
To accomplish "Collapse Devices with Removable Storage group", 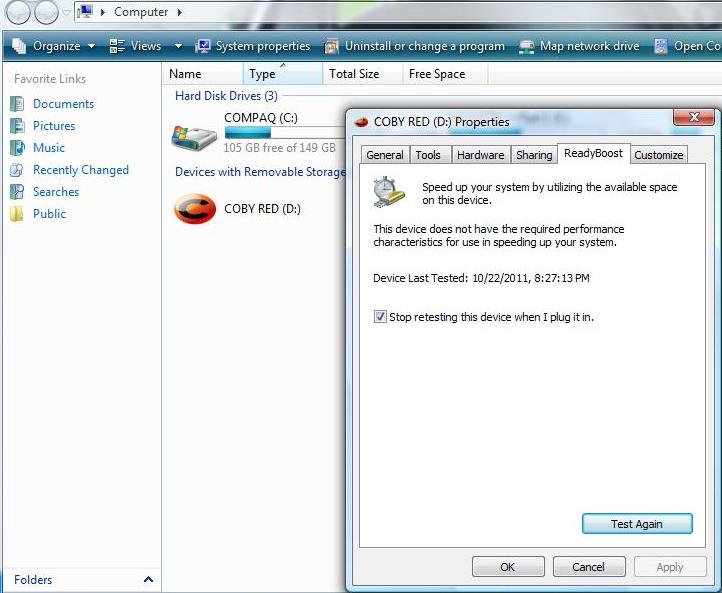I will click(x=260, y=172).
